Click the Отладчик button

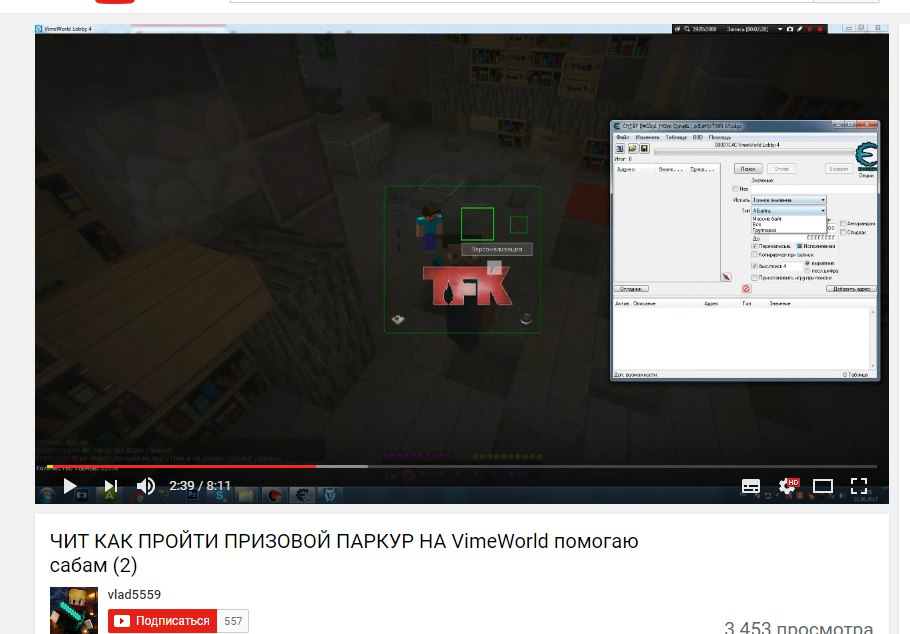631,289
